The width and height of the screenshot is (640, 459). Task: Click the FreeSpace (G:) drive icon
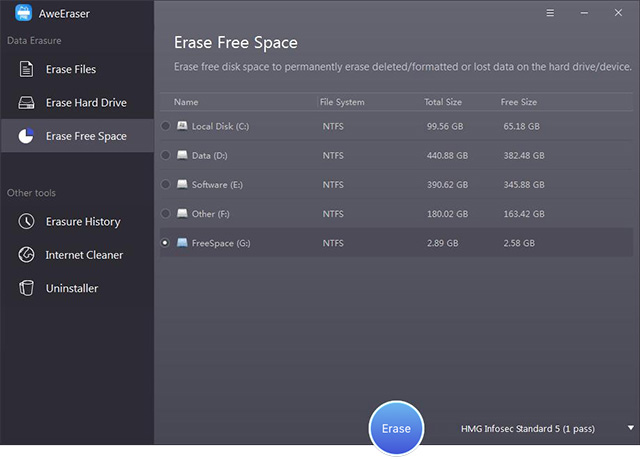point(182,243)
